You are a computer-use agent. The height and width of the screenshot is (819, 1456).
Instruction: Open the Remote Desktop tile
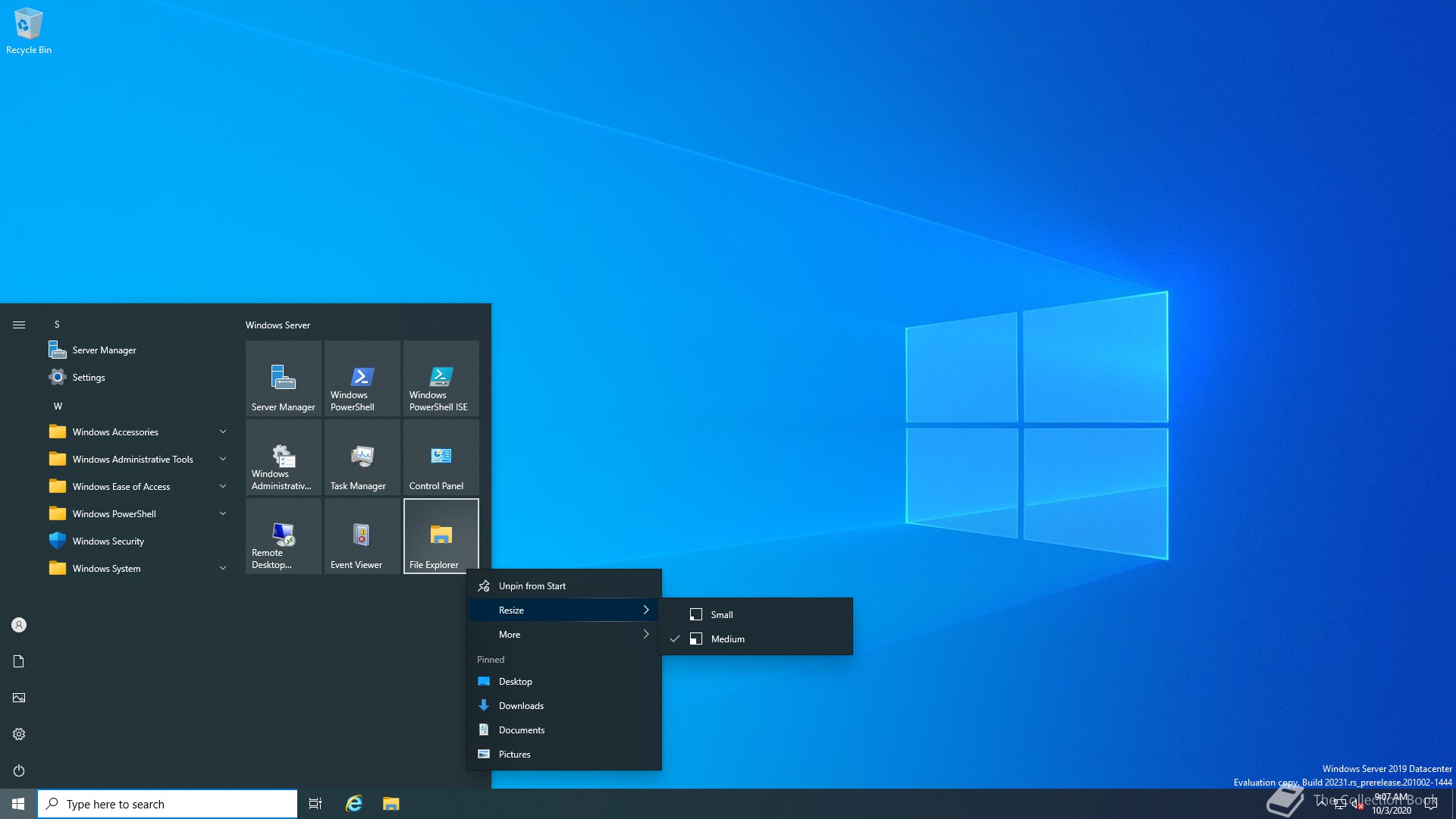tap(284, 535)
